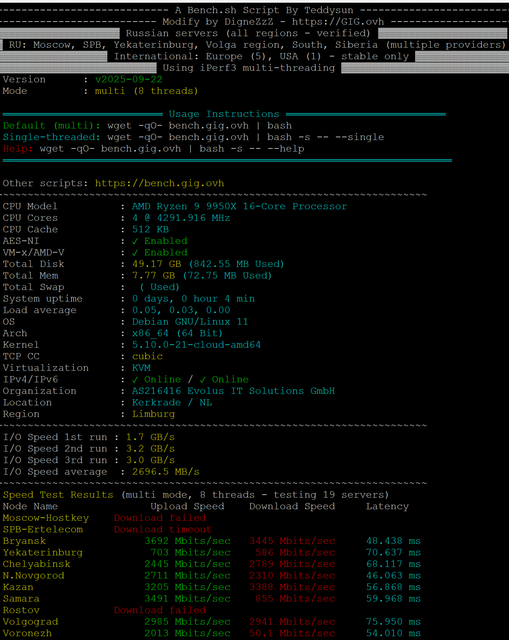Click the 'Usage Instructions' heading
Viewport: 509px width, 640px height.
(224, 114)
